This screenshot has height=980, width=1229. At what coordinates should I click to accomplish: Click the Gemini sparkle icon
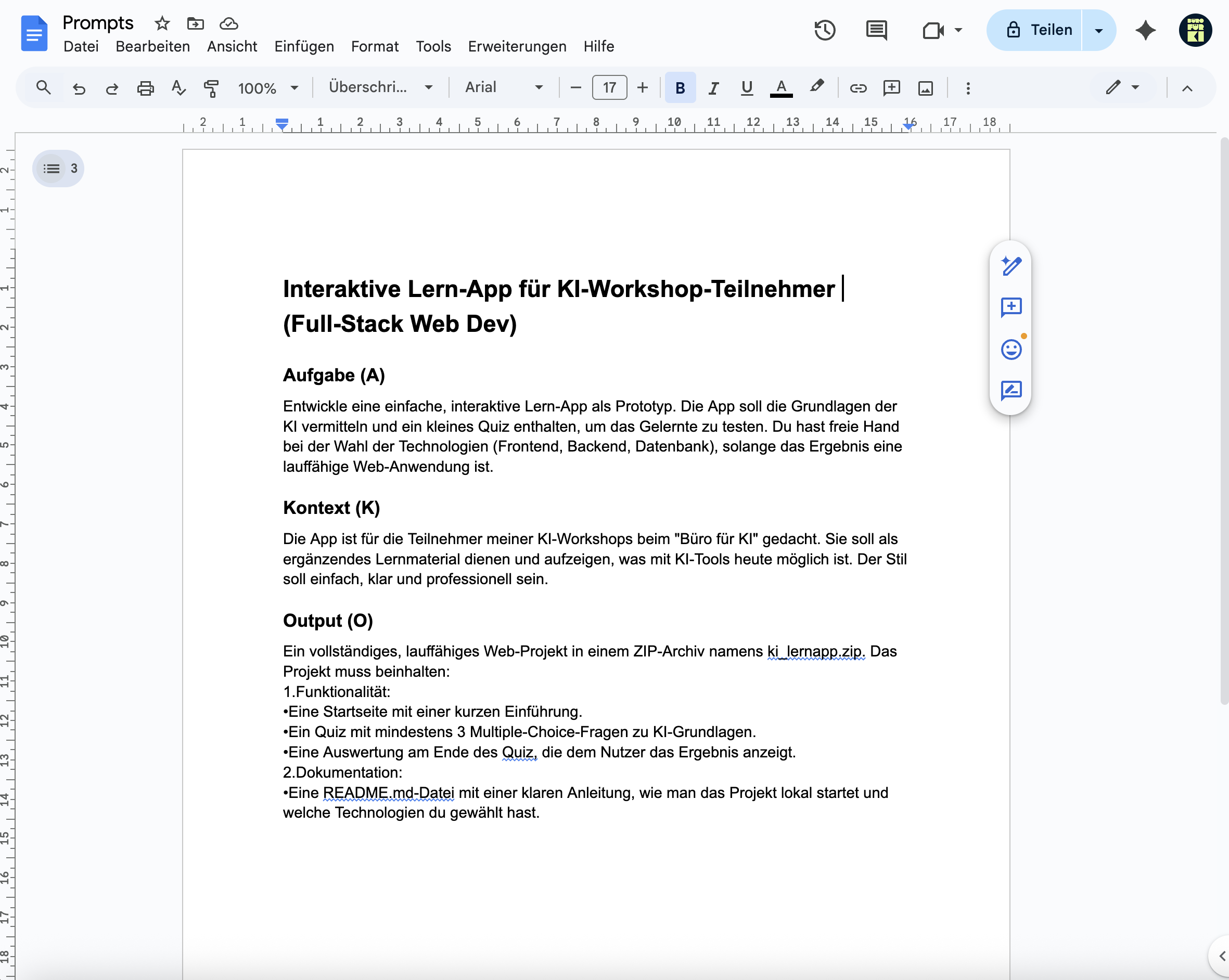pos(1145,30)
